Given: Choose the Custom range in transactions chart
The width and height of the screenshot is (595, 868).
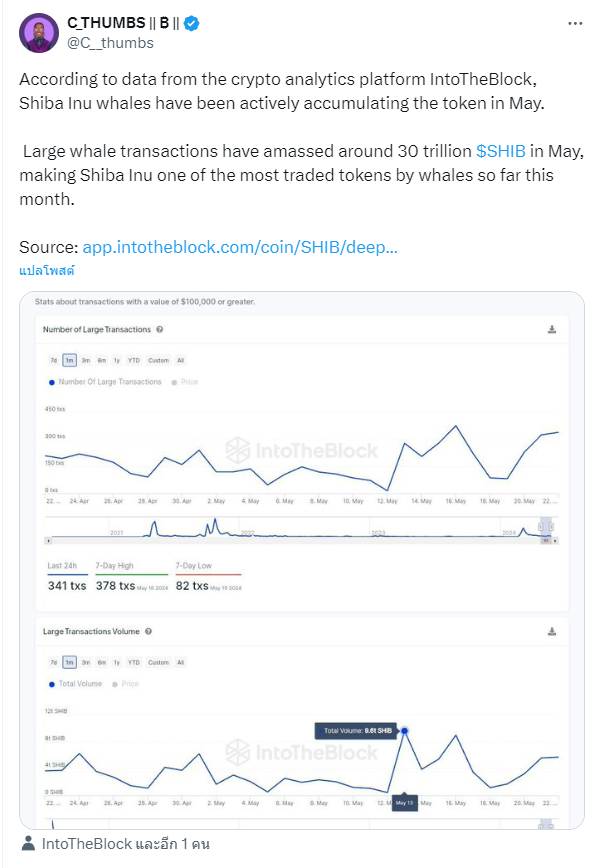Looking at the screenshot, I should pyautogui.click(x=158, y=360).
